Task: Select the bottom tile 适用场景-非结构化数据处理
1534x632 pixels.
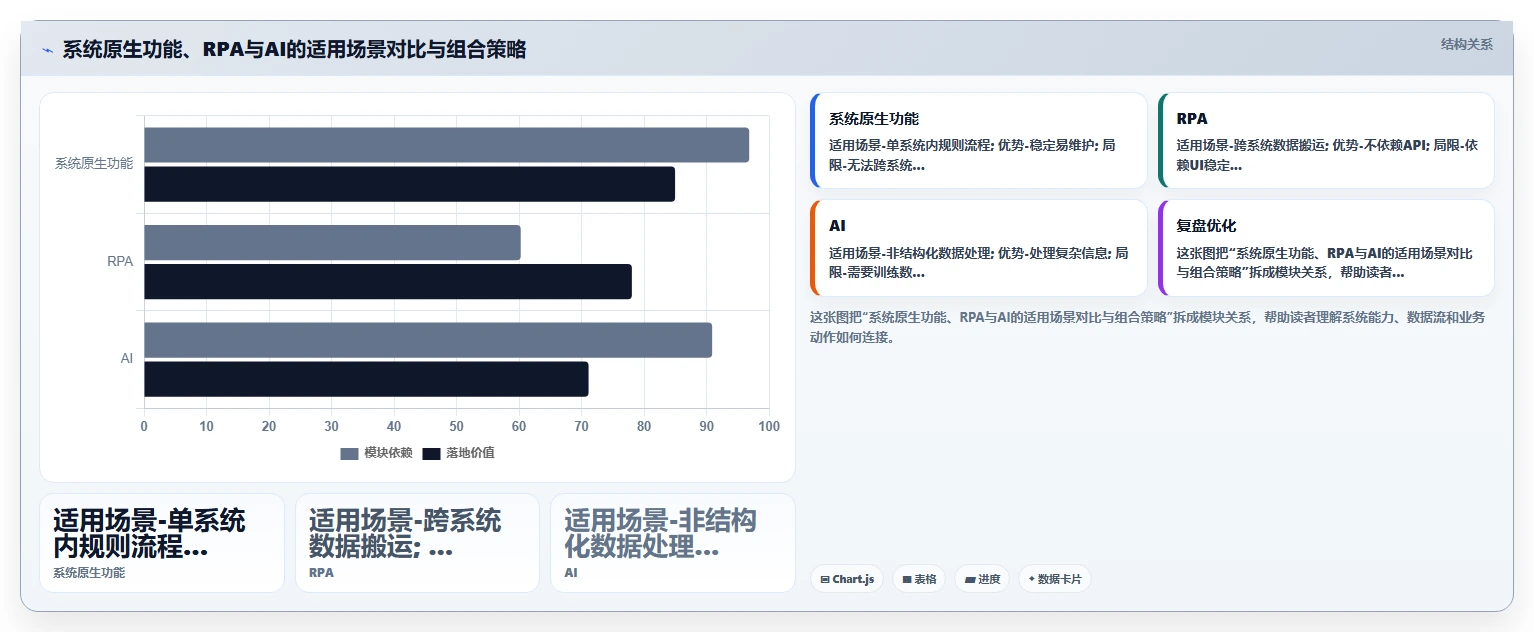Action: click(x=673, y=543)
